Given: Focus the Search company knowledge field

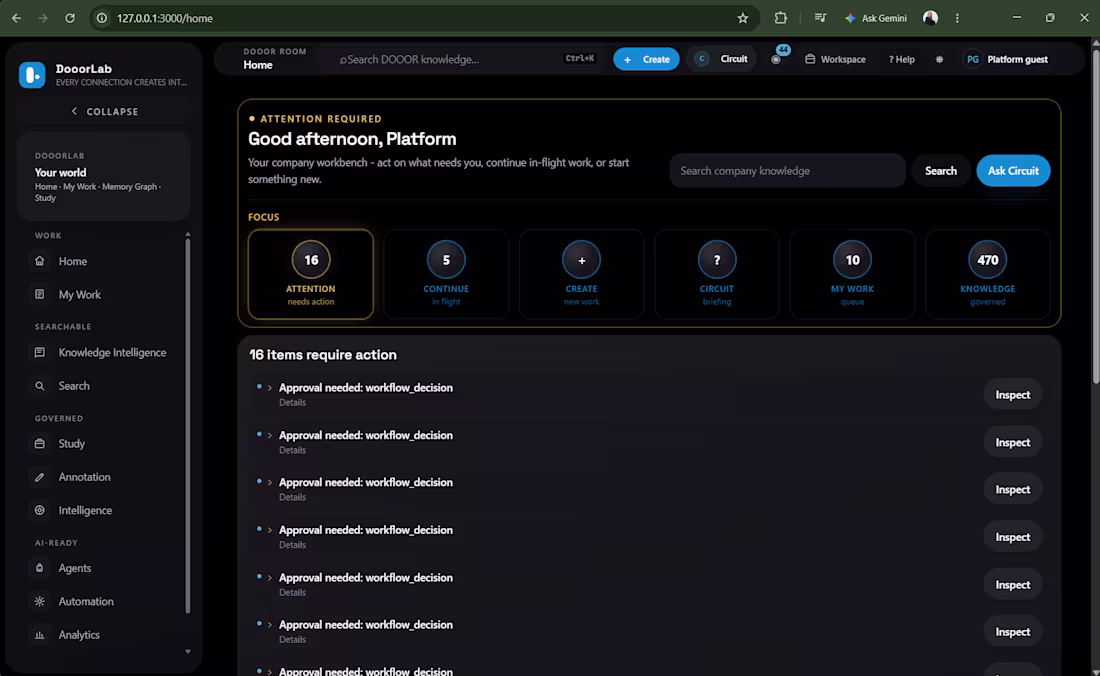Looking at the screenshot, I should point(787,170).
